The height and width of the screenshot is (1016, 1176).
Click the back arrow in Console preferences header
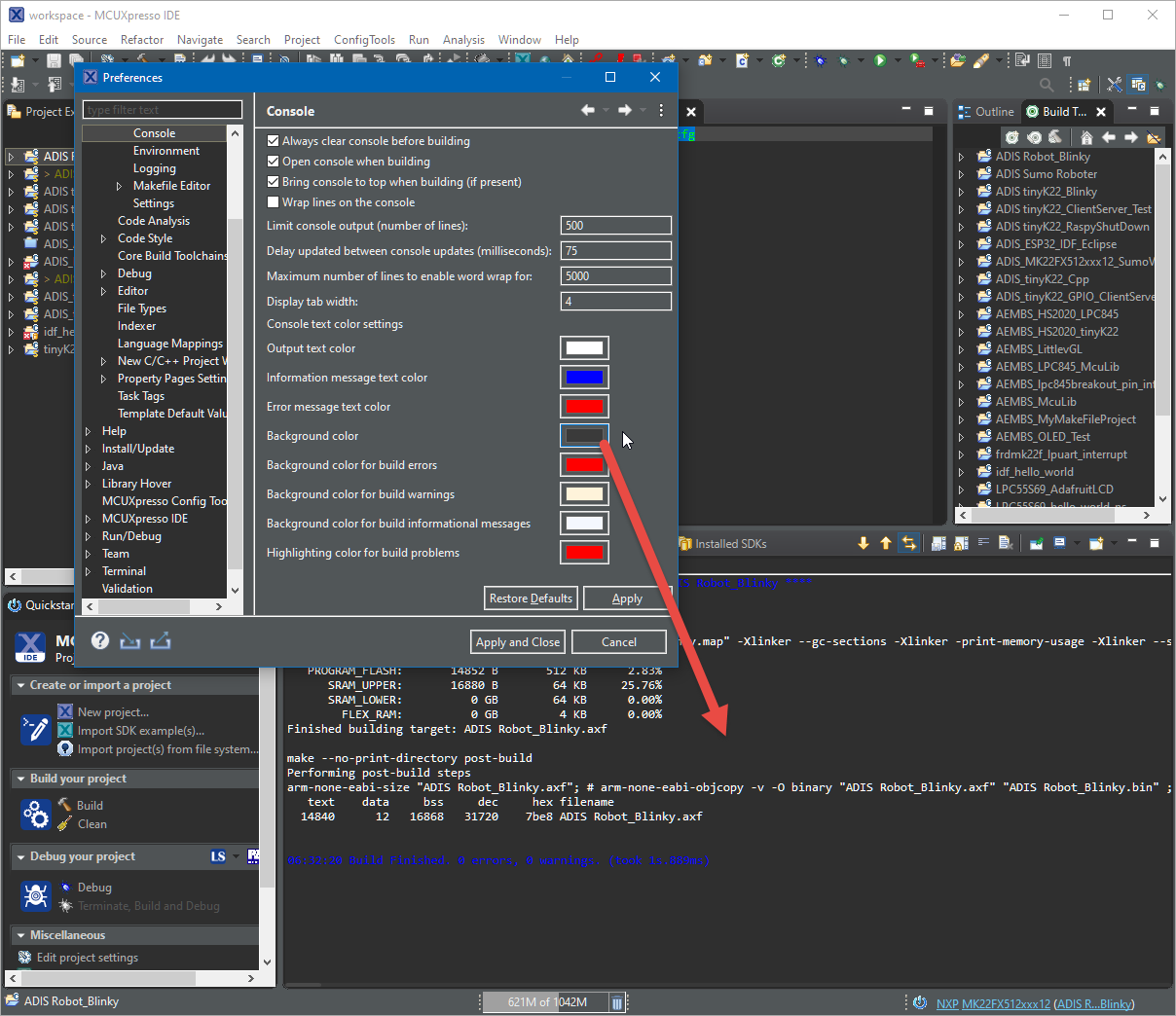pyautogui.click(x=588, y=111)
